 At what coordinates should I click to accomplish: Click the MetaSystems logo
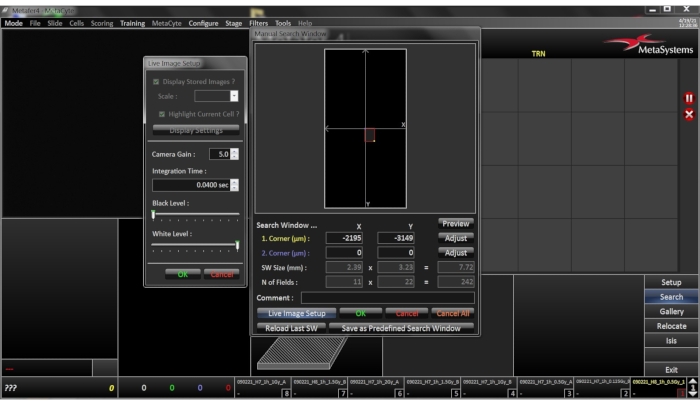[x=648, y=45]
